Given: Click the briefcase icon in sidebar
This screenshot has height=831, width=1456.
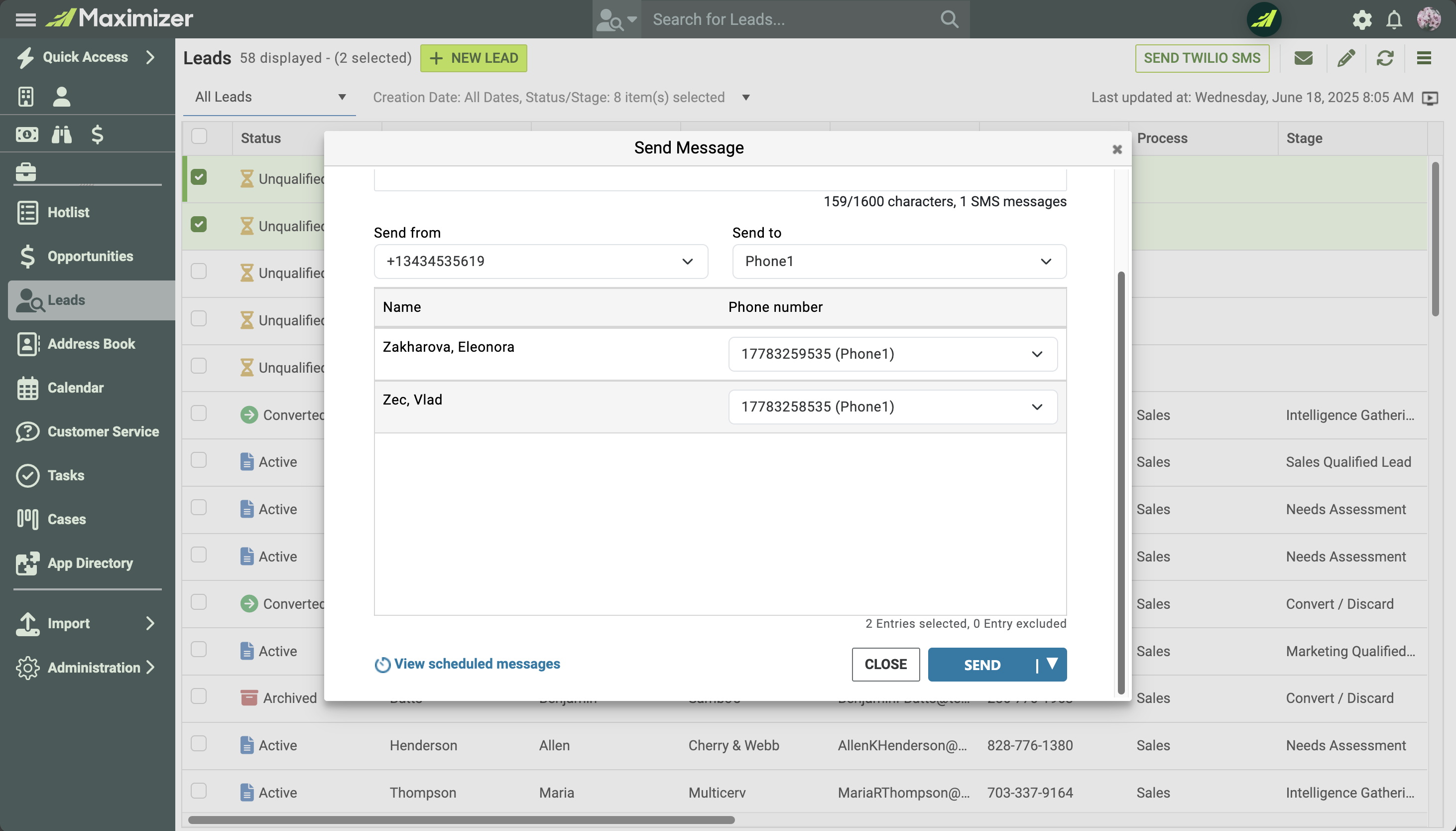Looking at the screenshot, I should coord(26,171).
